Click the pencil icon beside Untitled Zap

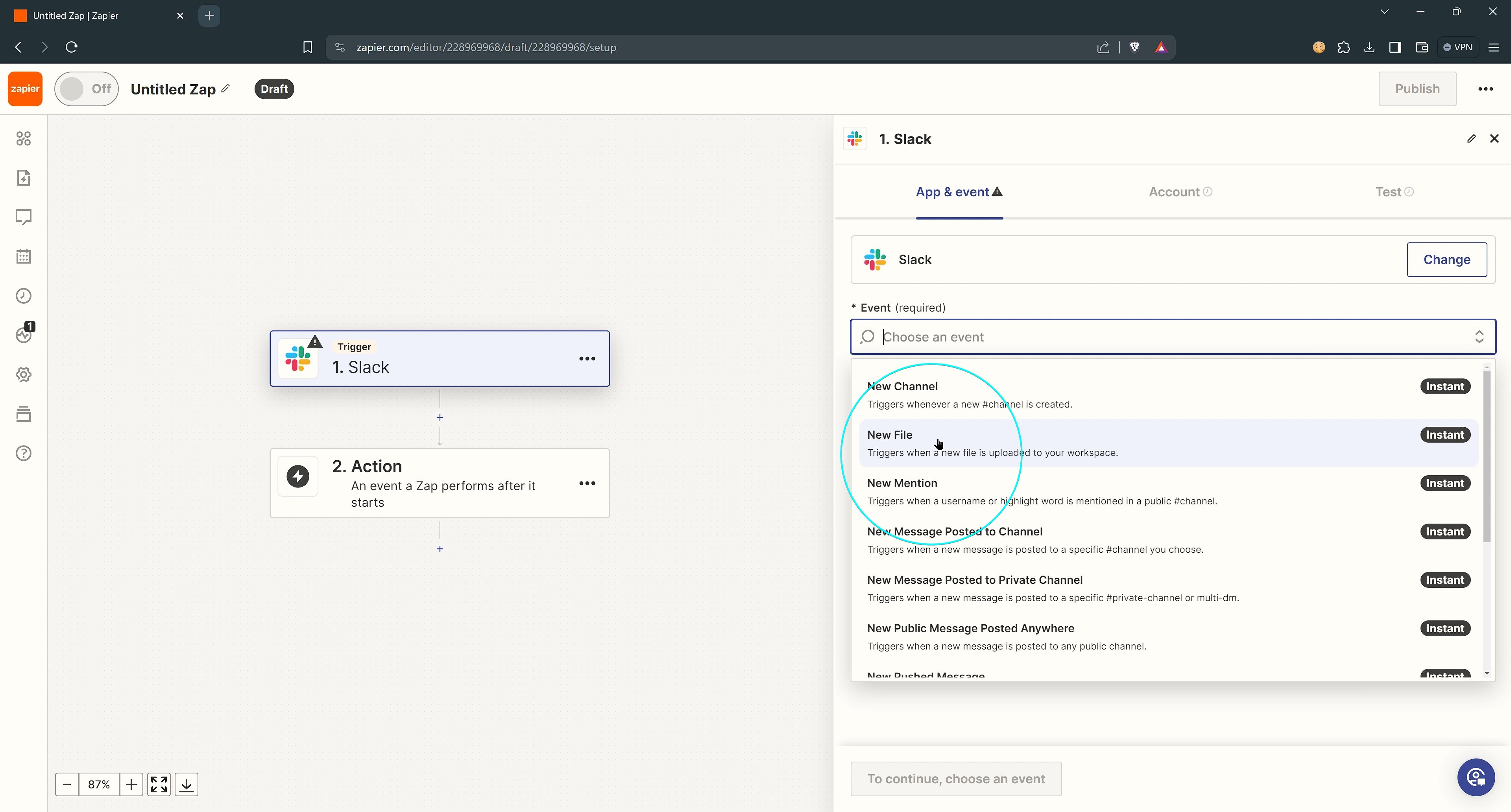pyautogui.click(x=226, y=89)
